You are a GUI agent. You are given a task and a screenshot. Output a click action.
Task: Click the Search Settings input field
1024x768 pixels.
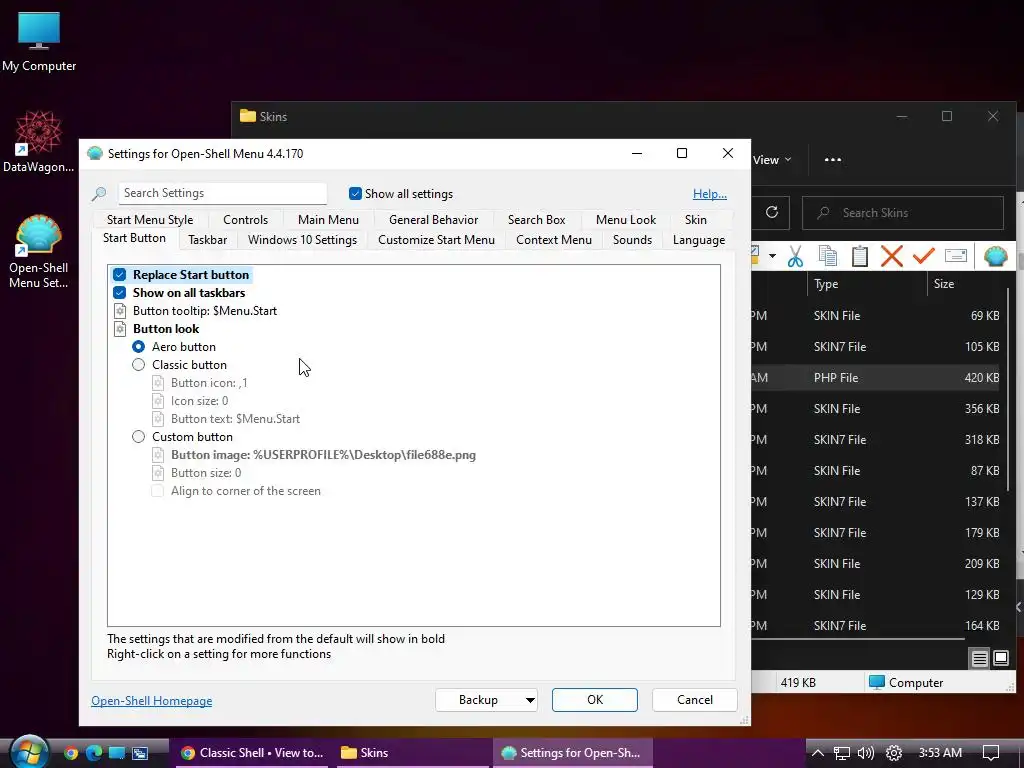222,193
